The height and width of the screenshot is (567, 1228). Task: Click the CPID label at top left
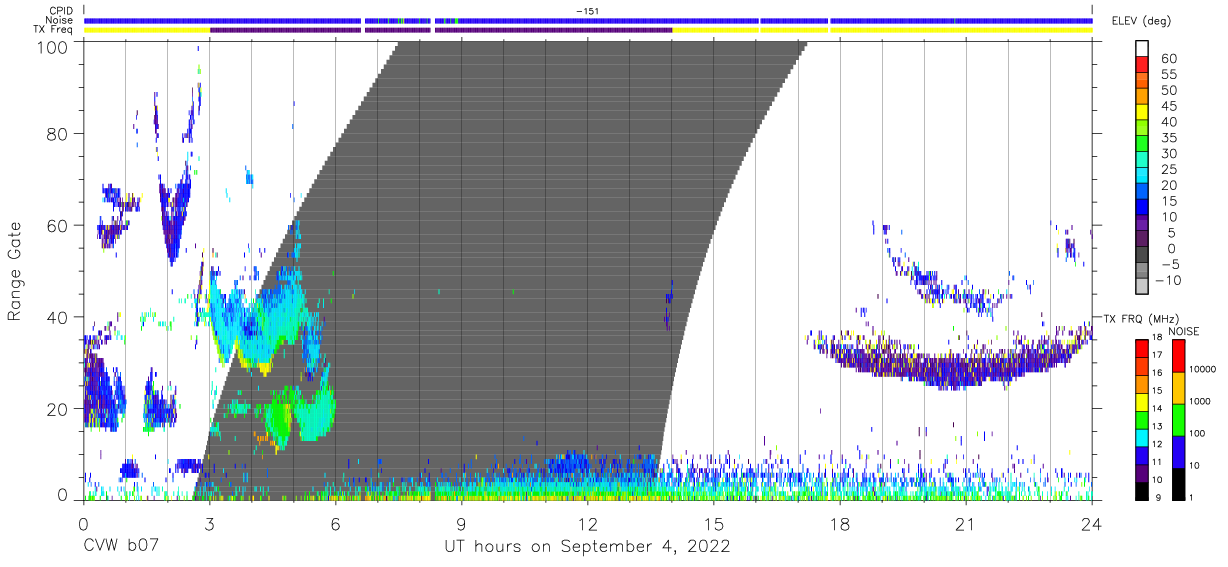pyautogui.click(x=61, y=11)
